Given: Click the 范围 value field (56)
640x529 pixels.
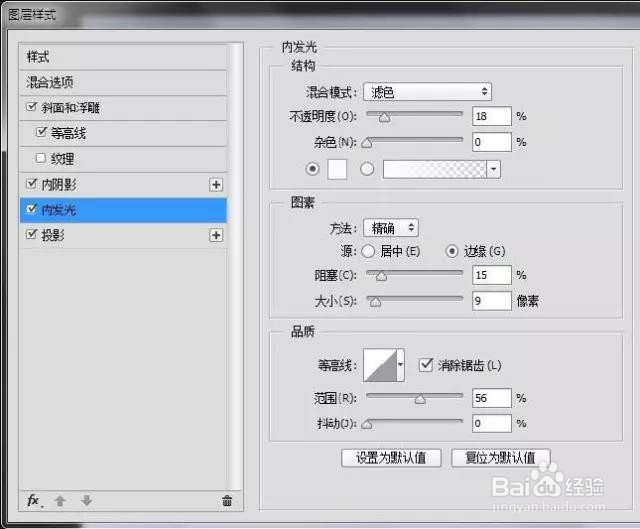Looking at the screenshot, I should (x=491, y=398).
